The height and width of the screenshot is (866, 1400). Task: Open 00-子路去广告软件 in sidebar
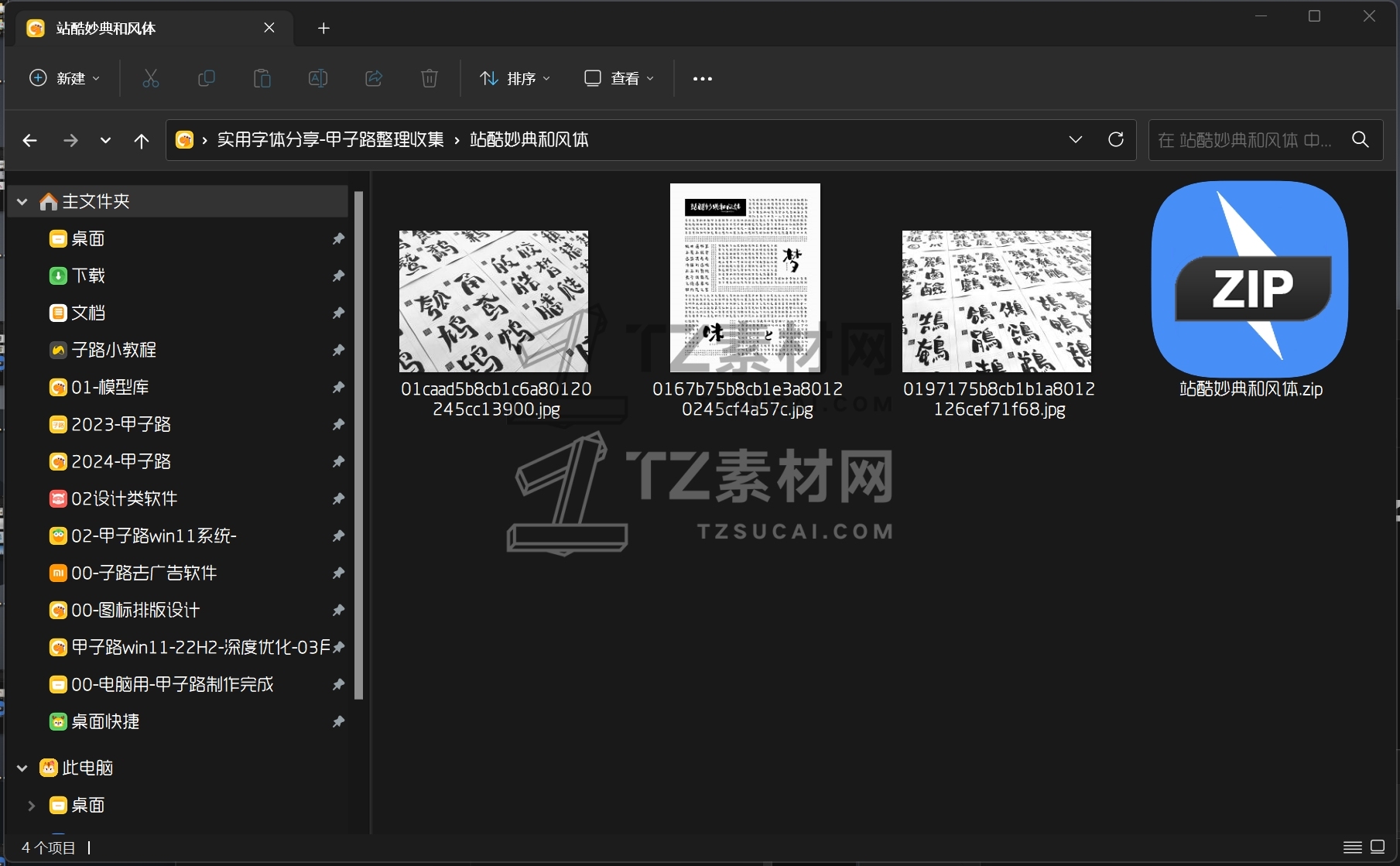[x=144, y=573]
